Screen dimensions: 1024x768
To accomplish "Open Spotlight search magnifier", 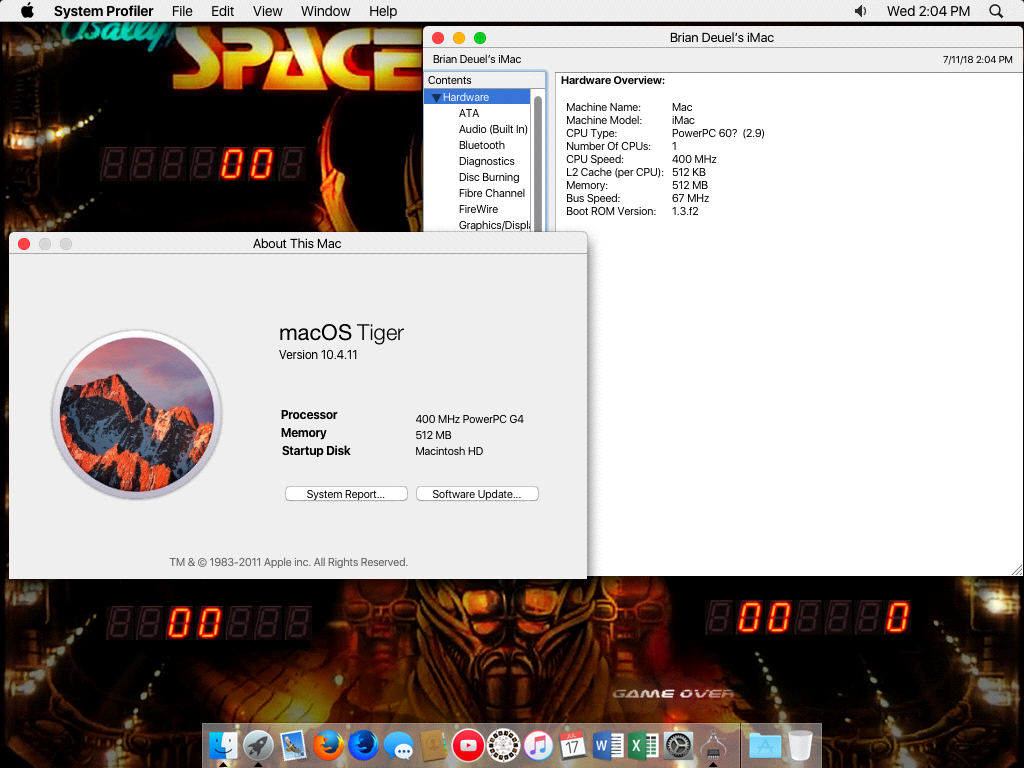I will click(996, 11).
